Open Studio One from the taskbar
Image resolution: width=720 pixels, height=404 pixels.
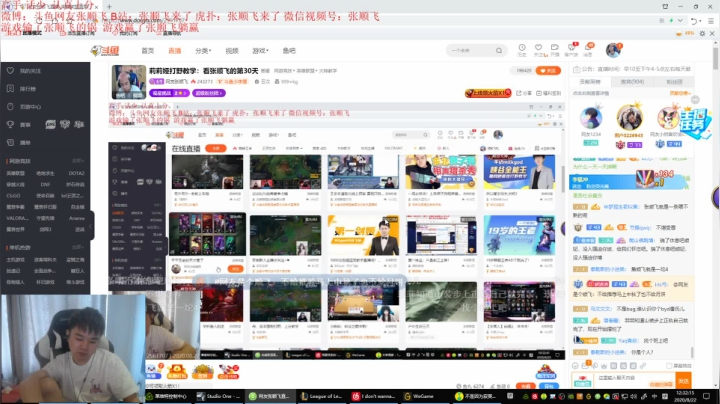click(218, 396)
